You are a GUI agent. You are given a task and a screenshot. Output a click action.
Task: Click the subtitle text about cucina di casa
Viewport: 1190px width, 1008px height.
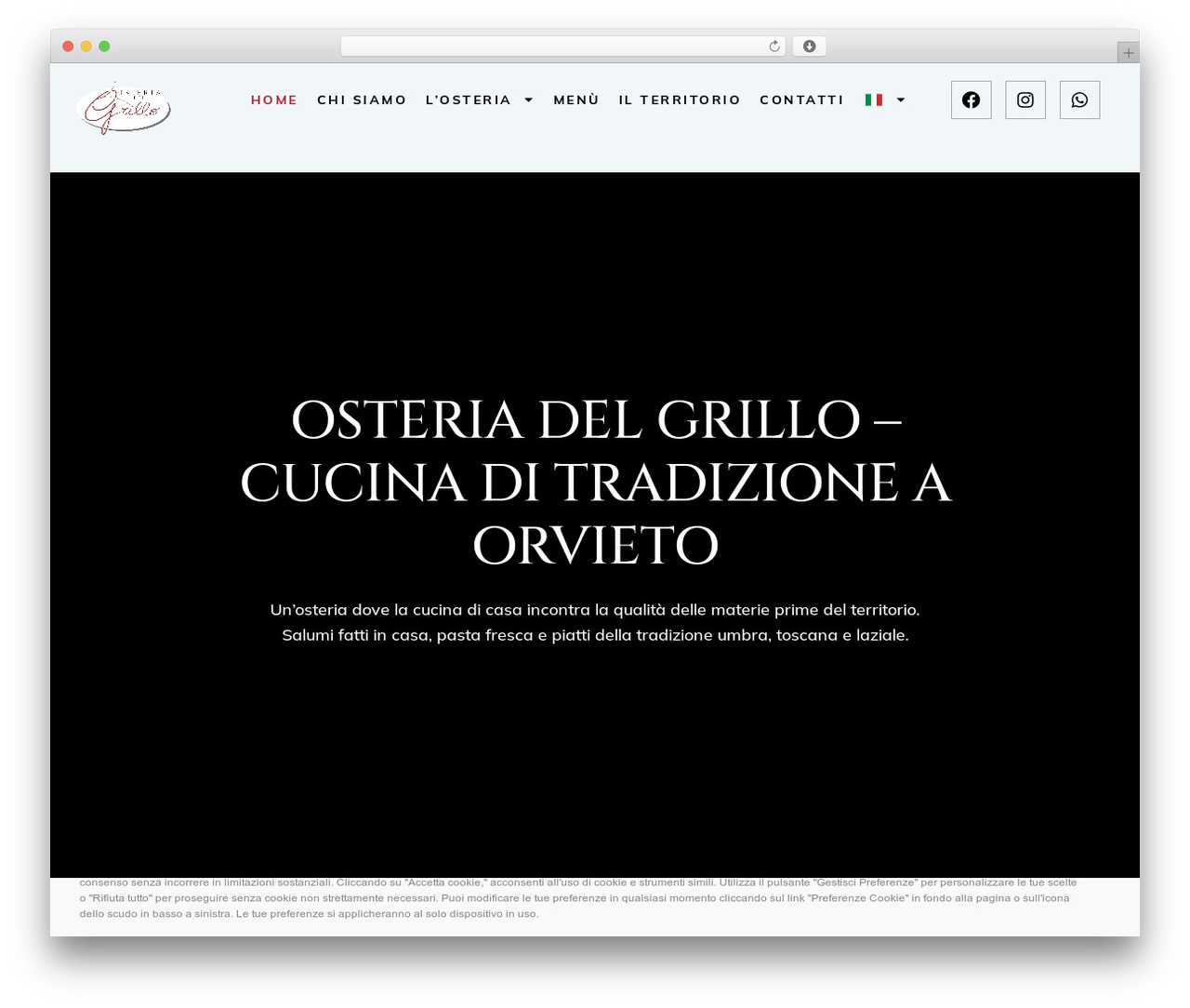click(595, 622)
